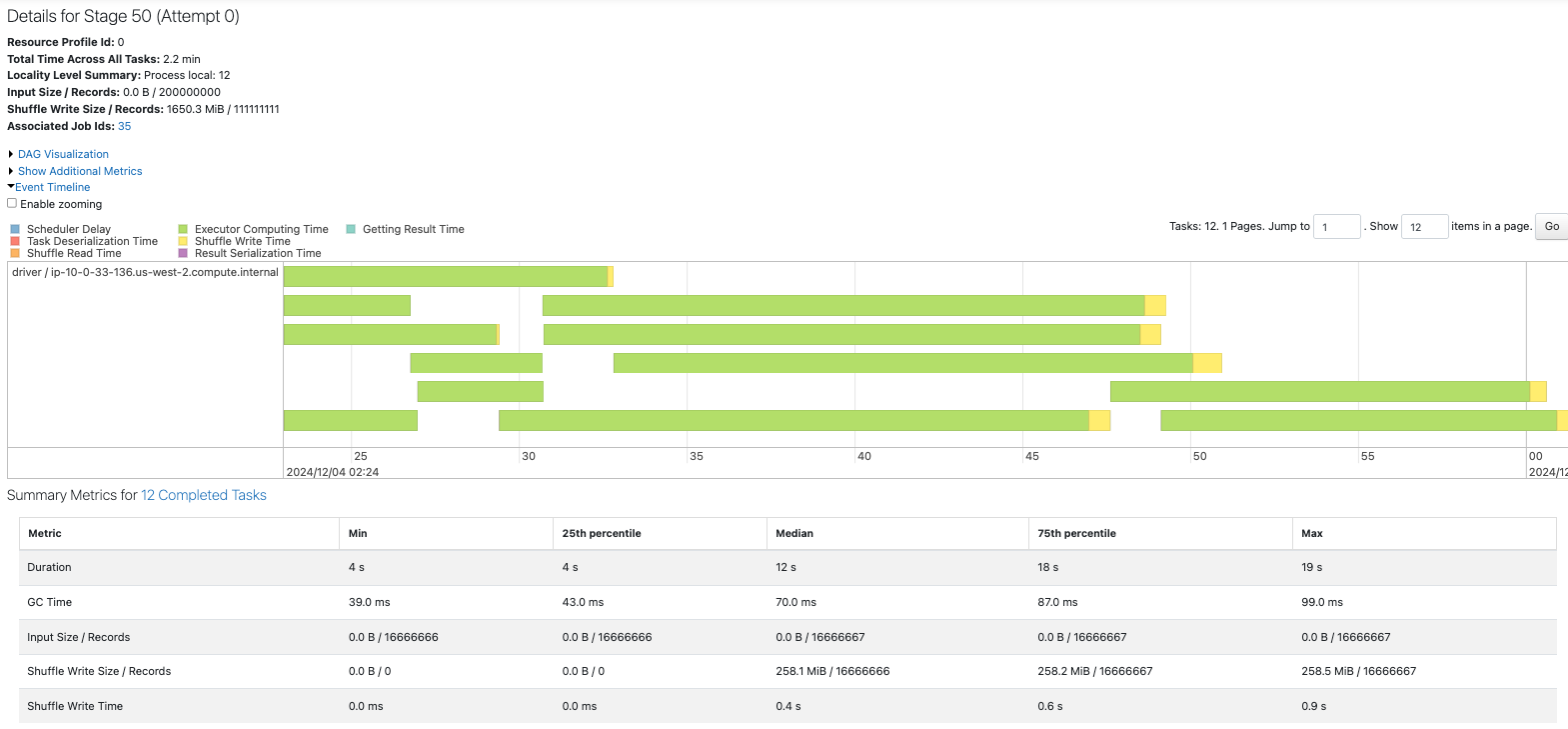The image size is (1568, 729).
Task: Focus the Show items per page field
Action: (1425, 227)
